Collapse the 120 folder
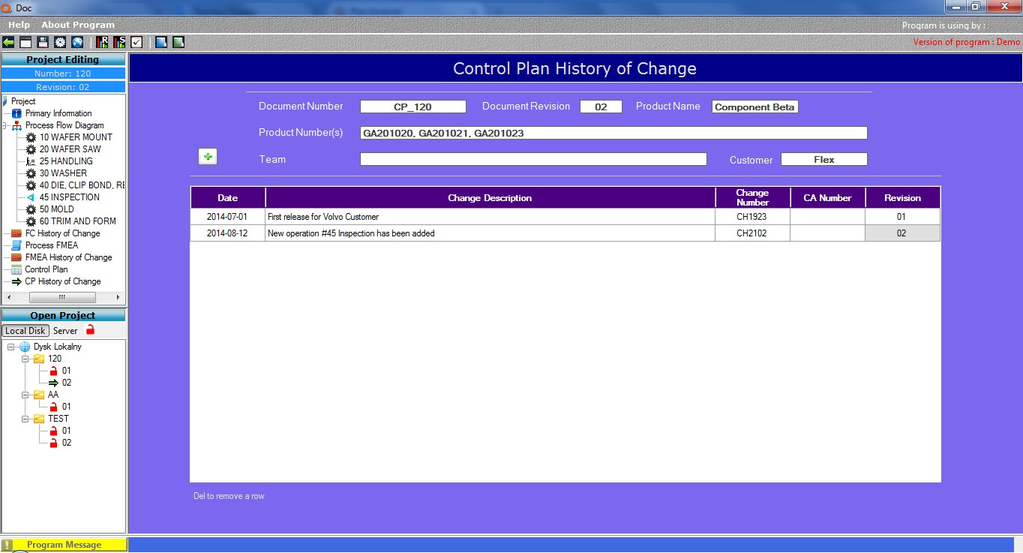This screenshot has width=1023, height=553. click(x=25, y=359)
